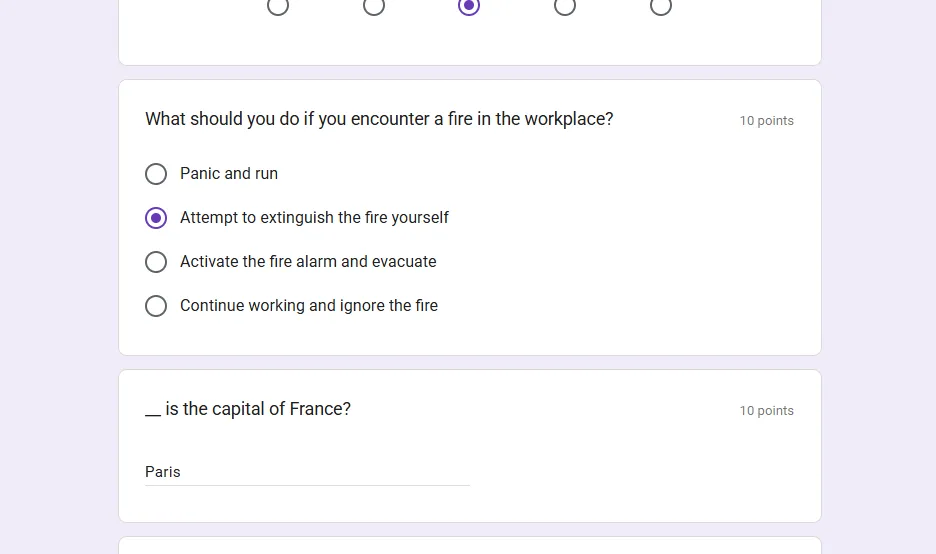The height and width of the screenshot is (554, 936).
Task: Select the 'Panic and run' radio button
Action: [x=156, y=174]
